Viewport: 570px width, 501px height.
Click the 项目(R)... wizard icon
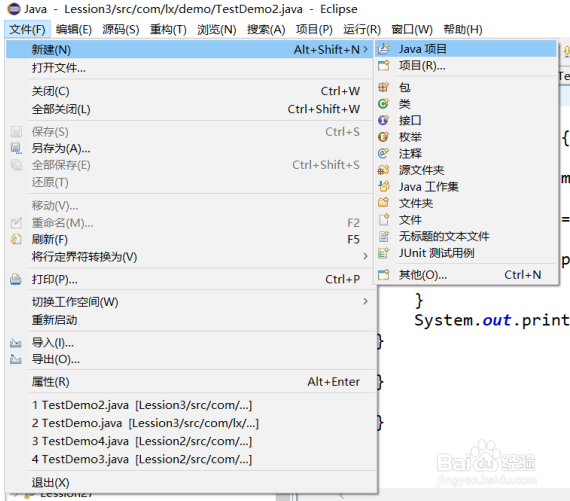[384, 65]
